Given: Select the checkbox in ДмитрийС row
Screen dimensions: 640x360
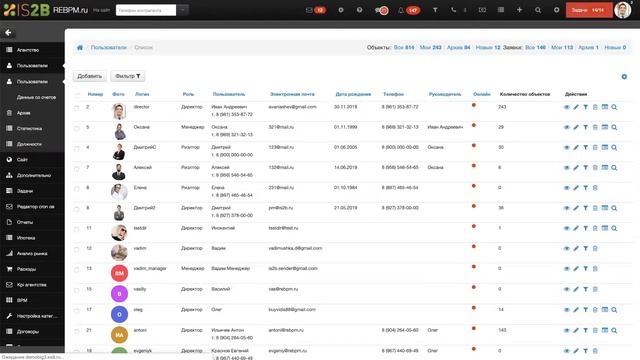Looking at the screenshot, I should (77, 149).
